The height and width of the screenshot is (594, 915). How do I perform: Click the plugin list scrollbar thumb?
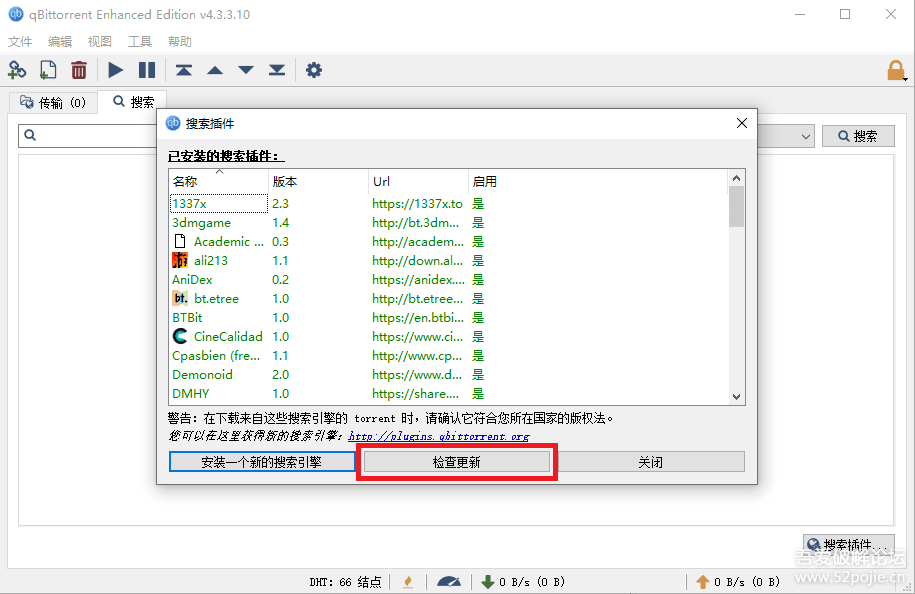click(736, 207)
